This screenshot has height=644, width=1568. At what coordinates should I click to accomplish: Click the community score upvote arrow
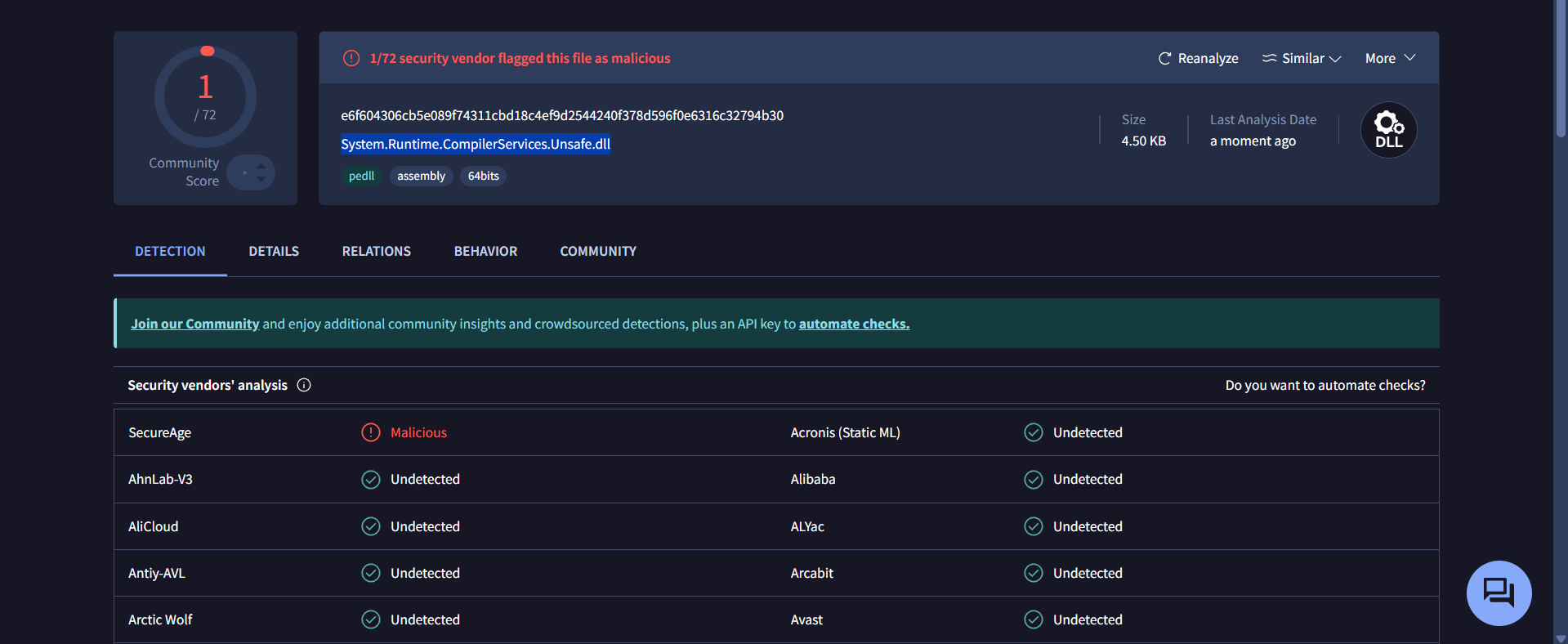261,166
